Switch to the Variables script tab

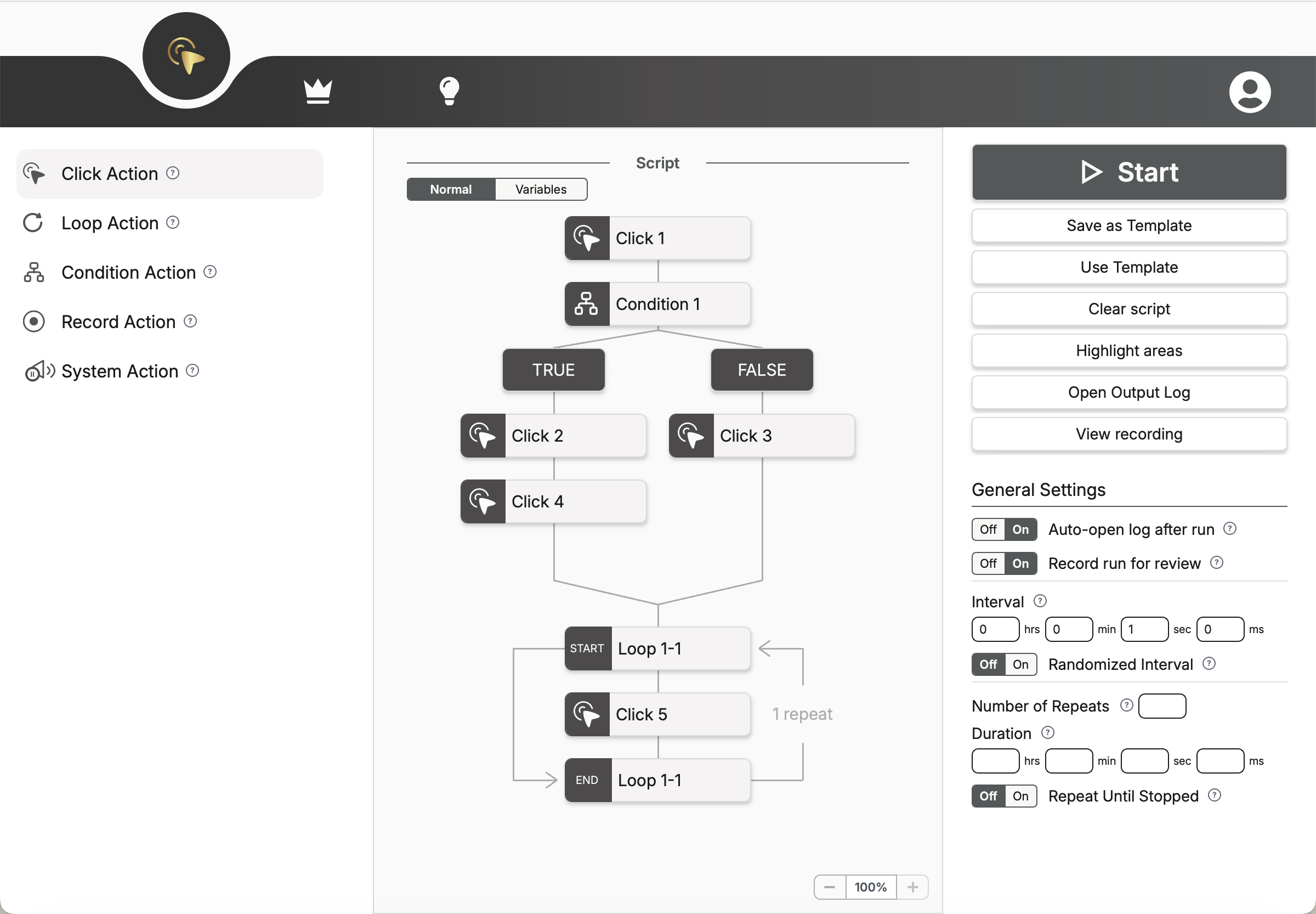click(x=541, y=189)
